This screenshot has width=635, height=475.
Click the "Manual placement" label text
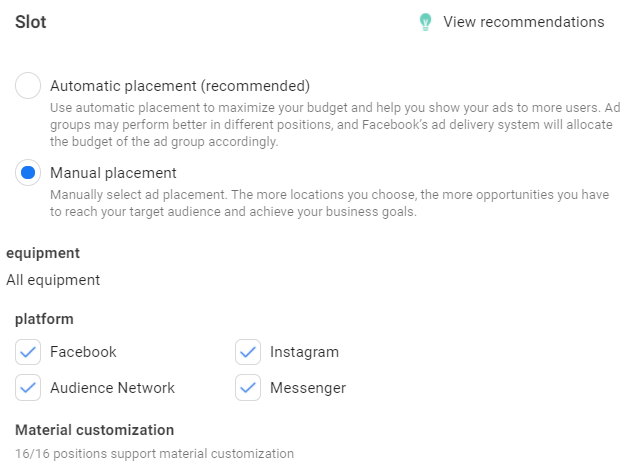pyautogui.click(x=113, y=173)
